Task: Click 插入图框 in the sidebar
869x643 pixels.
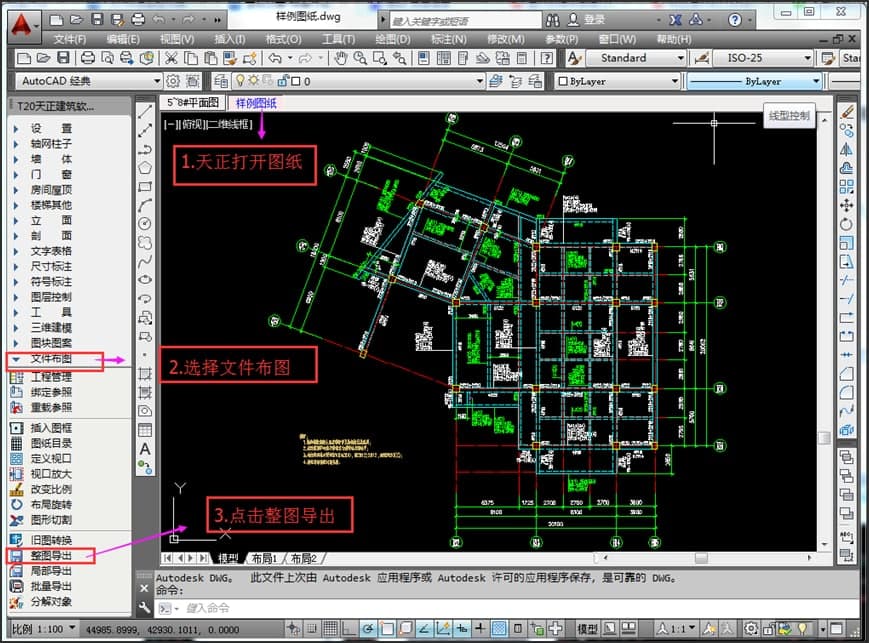Action: (50, 428)
